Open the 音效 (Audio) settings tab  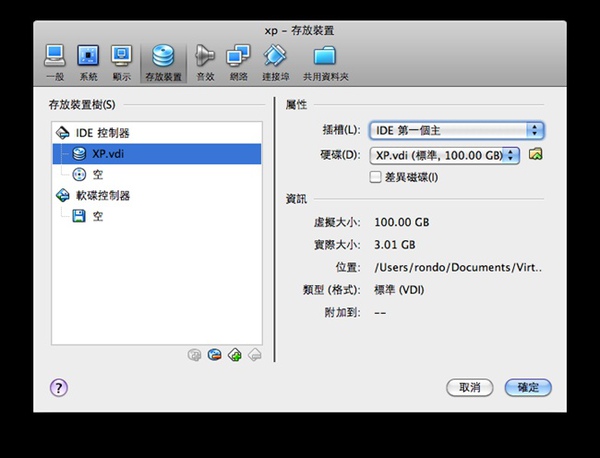[205, 63]
